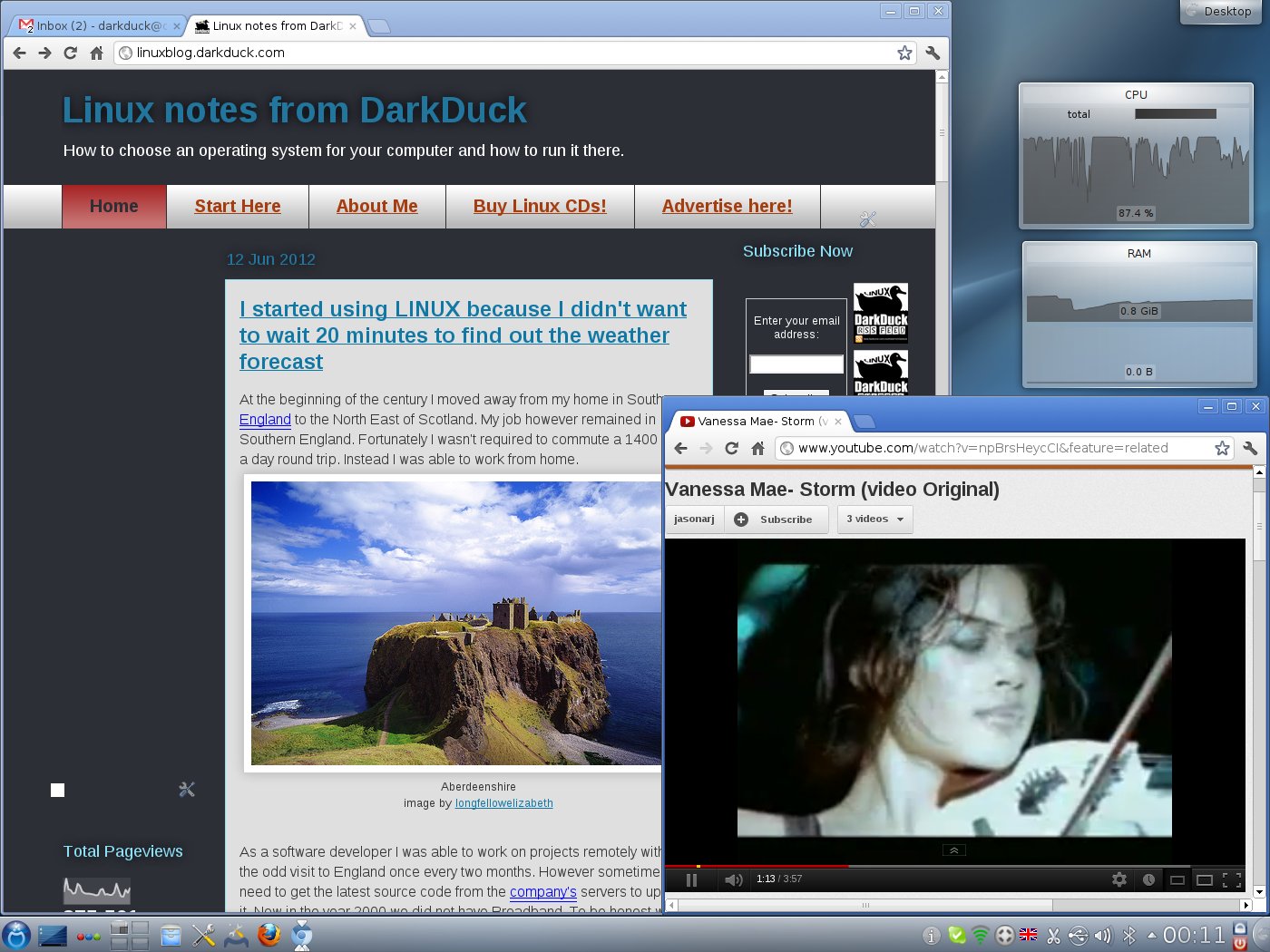
Task: Switch virtual desktop via pager
Action: (130, 935)
